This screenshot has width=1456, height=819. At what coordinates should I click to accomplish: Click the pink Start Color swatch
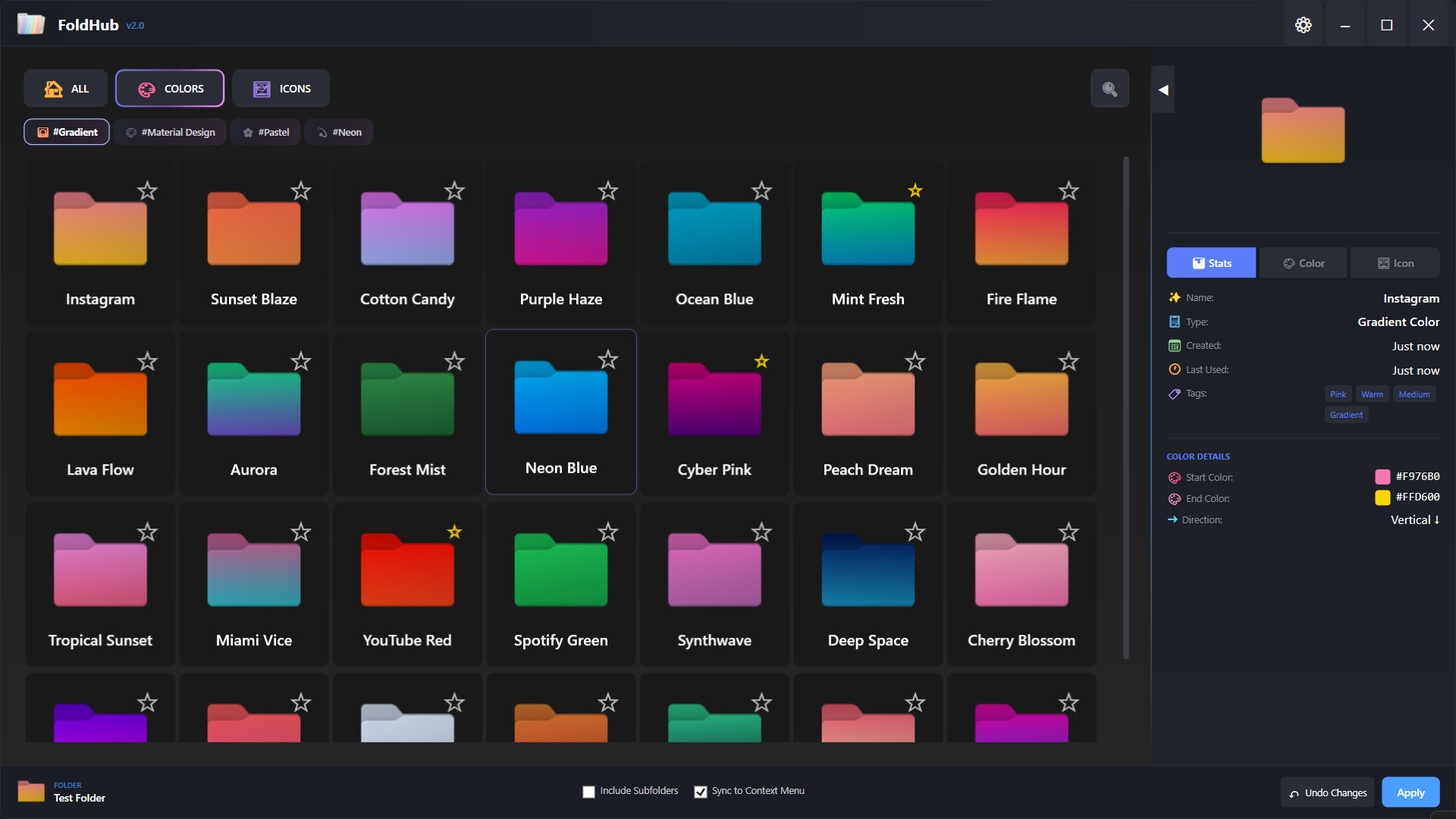click(1383, 476)
